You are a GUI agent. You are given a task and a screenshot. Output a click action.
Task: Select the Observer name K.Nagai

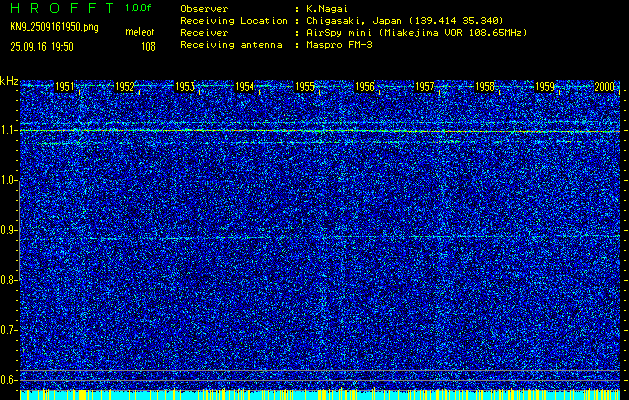click(x=326, y=9)
